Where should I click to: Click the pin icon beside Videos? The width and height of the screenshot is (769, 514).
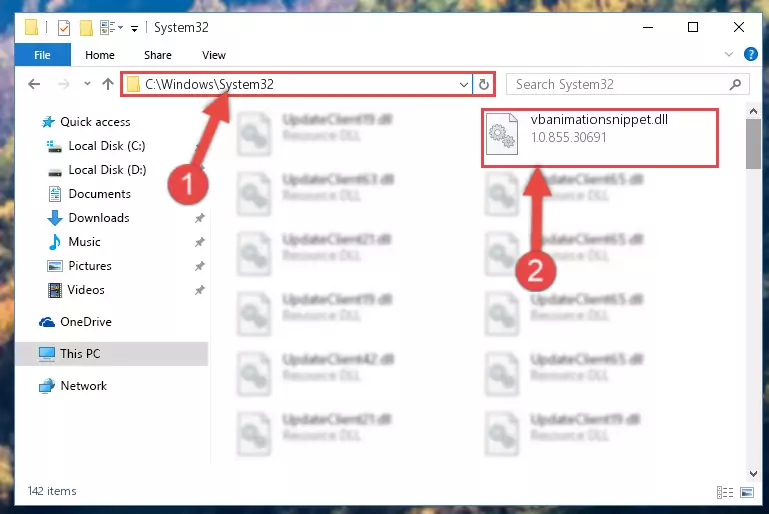pos(200,290)
